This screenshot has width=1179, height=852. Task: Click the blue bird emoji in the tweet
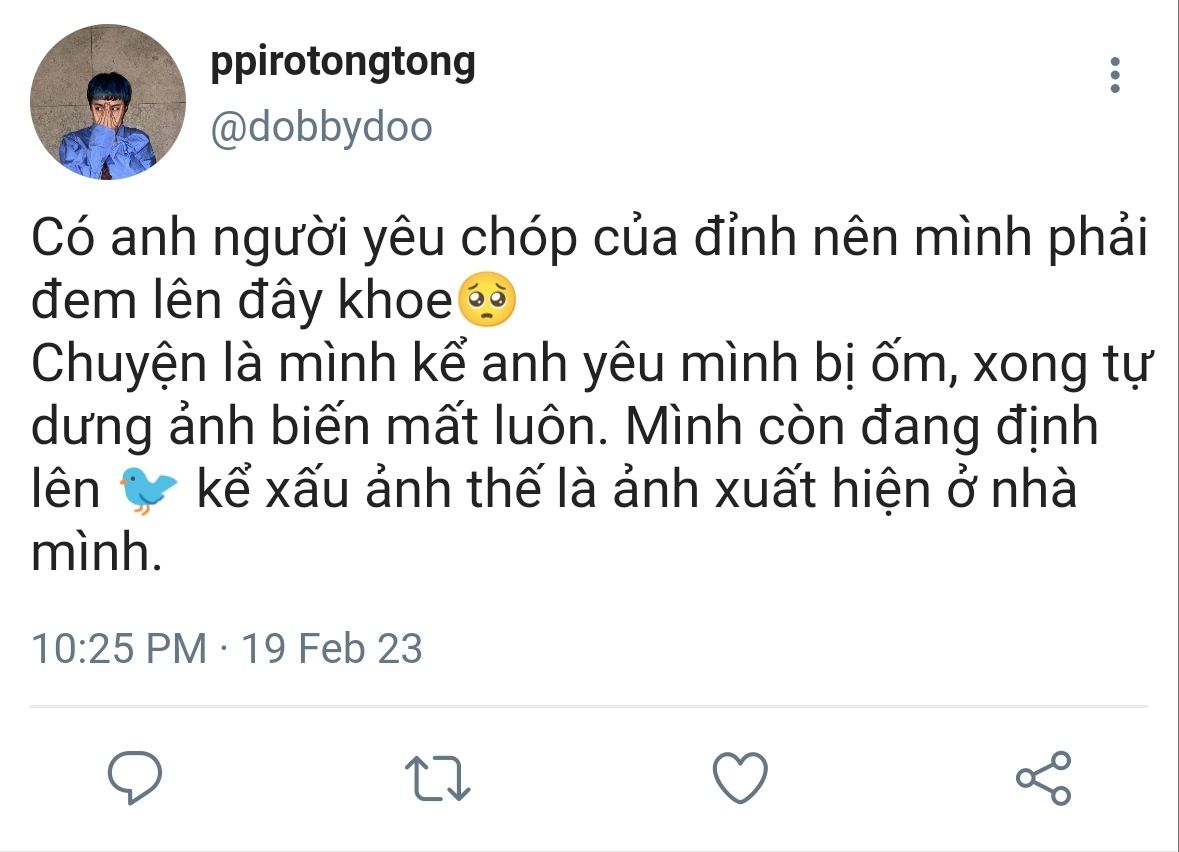coord(148,491)
